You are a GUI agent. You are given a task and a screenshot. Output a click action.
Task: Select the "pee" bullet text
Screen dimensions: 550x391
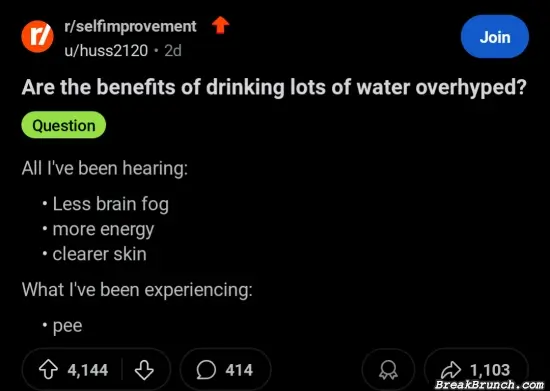click(x=67, y=326)
